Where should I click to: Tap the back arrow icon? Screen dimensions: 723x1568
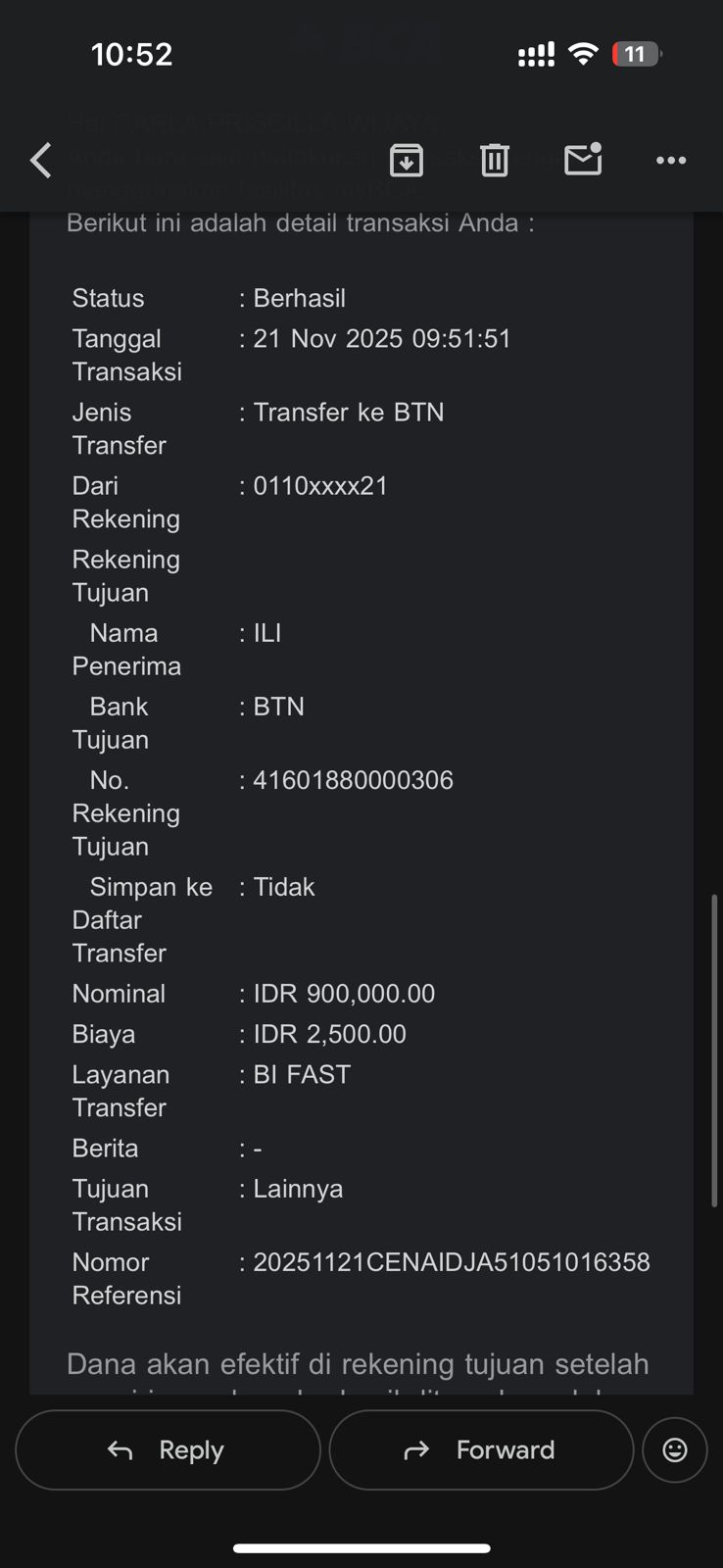41,160
